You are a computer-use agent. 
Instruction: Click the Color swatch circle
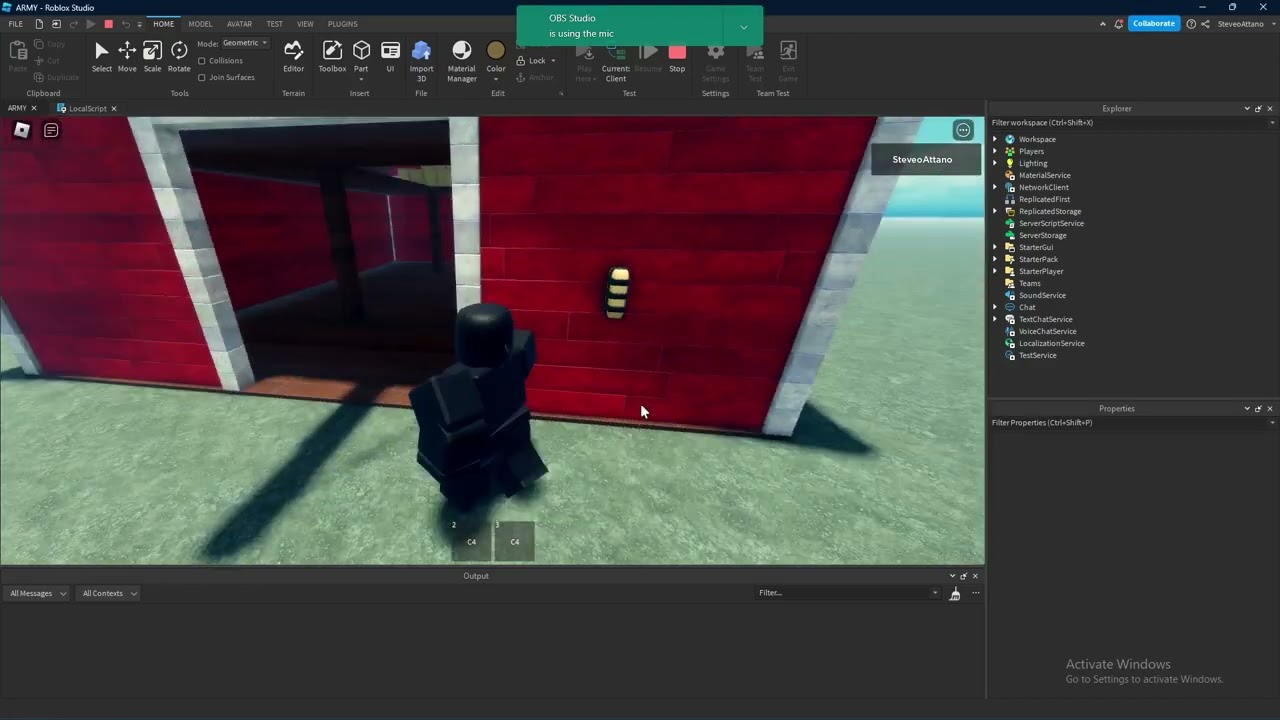[496, 51]
